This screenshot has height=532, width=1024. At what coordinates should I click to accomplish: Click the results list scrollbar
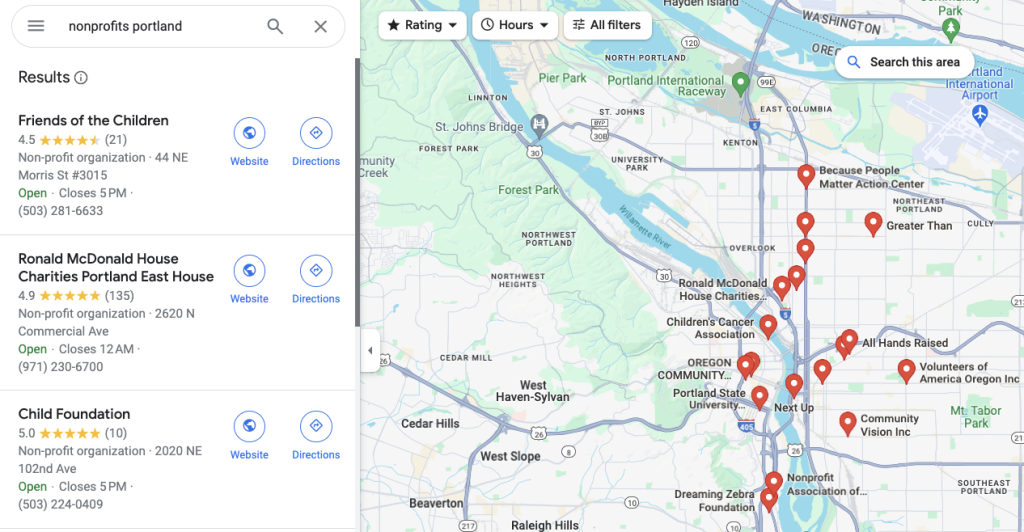pyautogui.click(x=357, y=193)
